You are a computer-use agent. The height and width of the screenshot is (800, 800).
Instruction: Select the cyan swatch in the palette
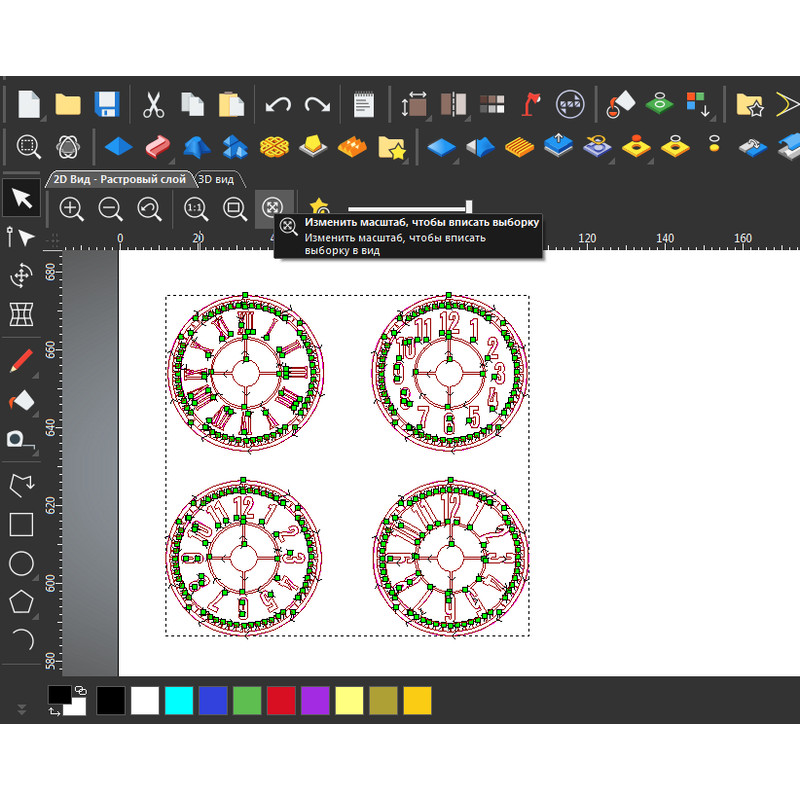[180, 701]
